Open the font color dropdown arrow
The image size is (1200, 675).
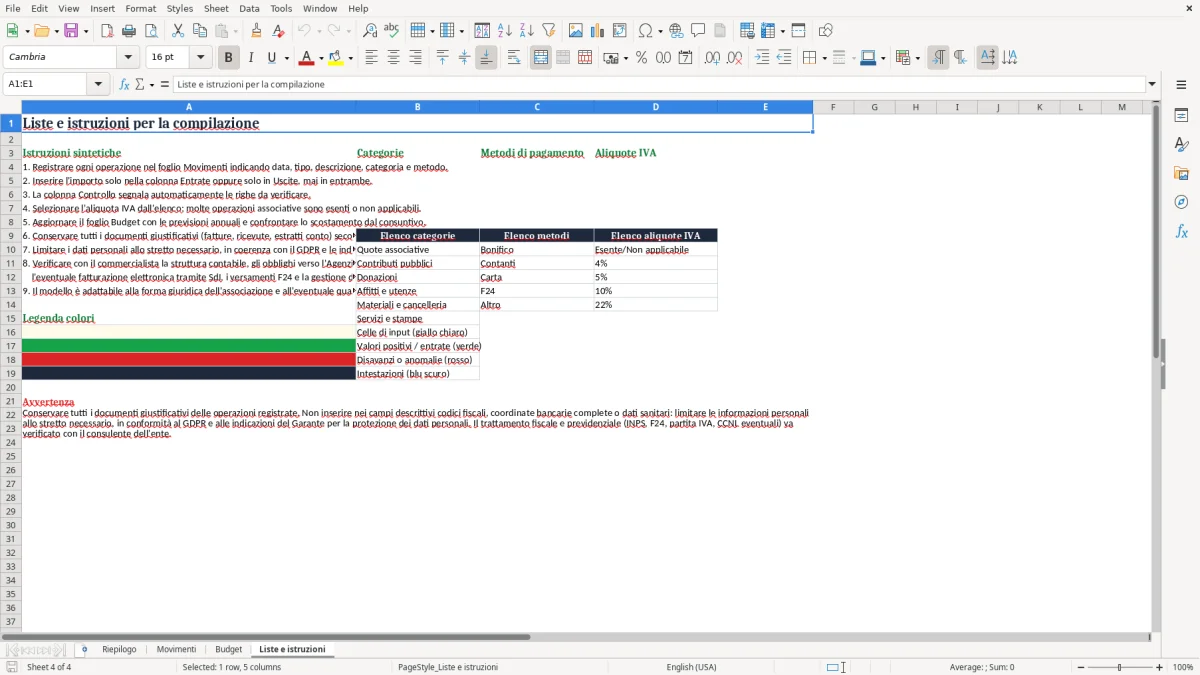pos(321,58)
